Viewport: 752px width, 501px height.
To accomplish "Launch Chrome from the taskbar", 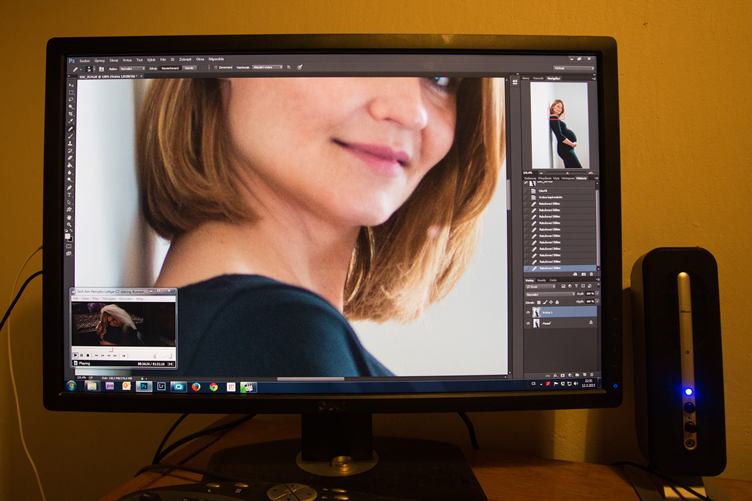I will [213, 387].
